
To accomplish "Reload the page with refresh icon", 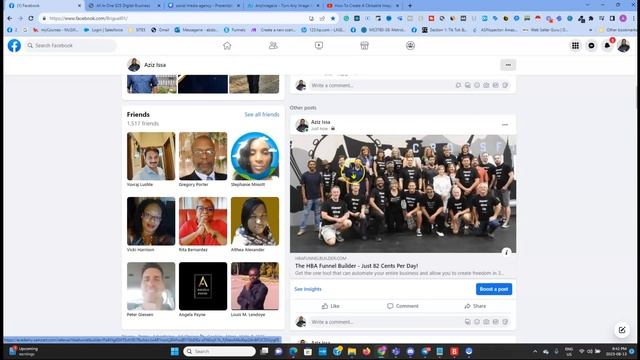I will [x=31, y=18].
